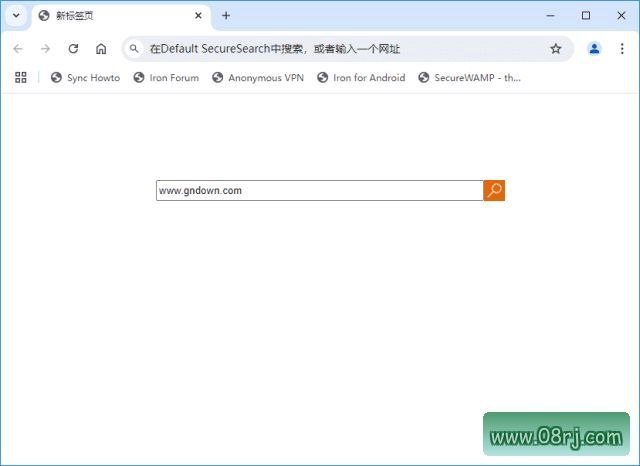Open a new tab with plus button
Viewport: 640px width, 466px height.
226,16
